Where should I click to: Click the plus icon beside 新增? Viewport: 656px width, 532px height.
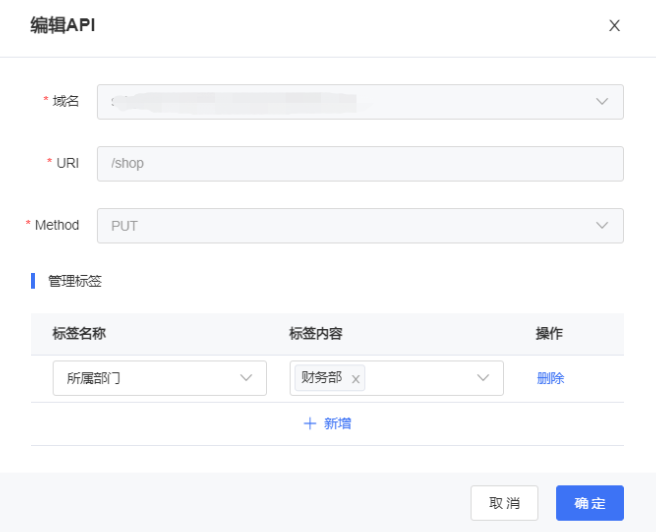click(310, 424)
